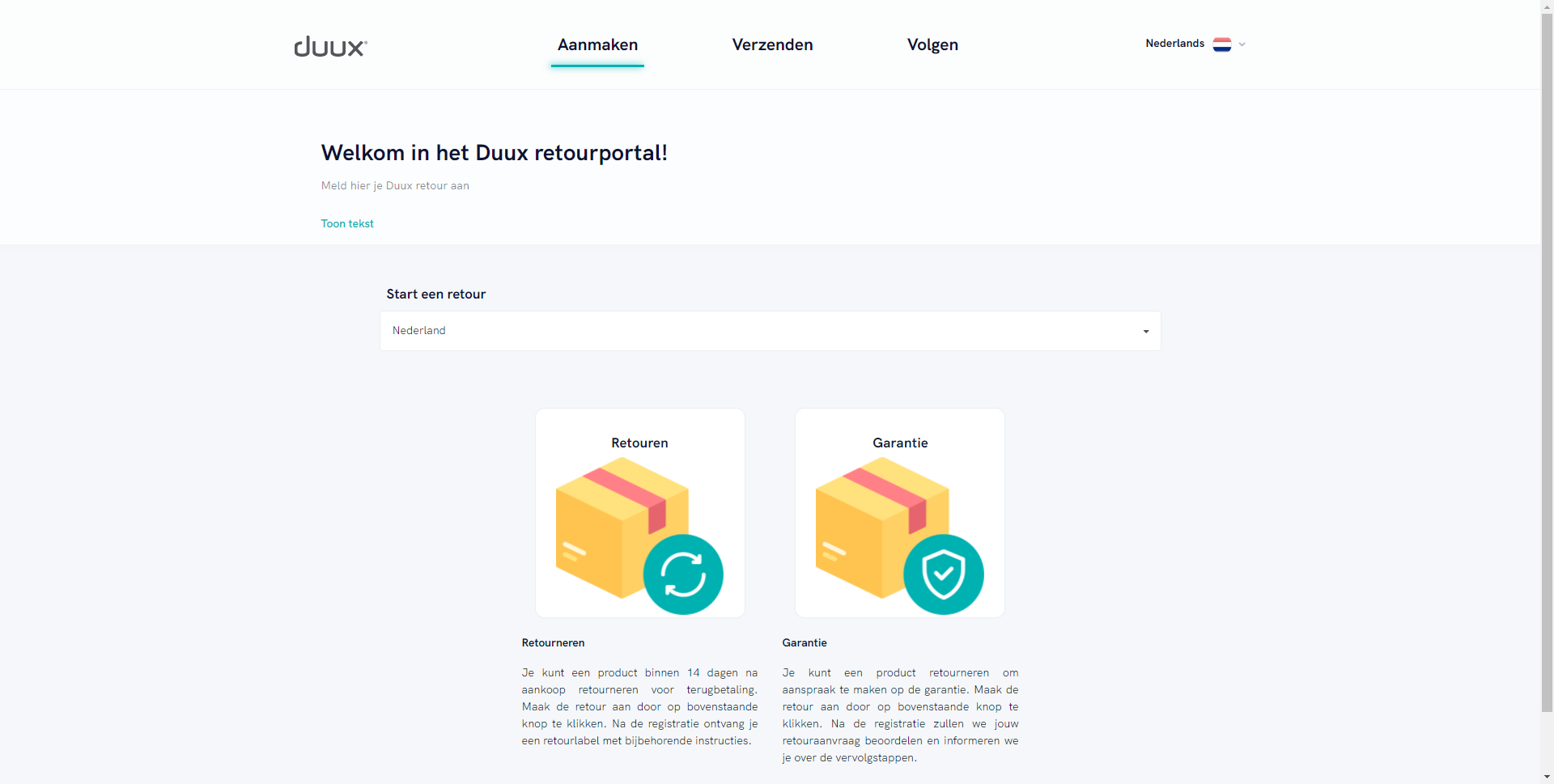Screen dimensions: 1554x784
Task: Click the shield checkmark warranty icon
Action: [944, 574]
